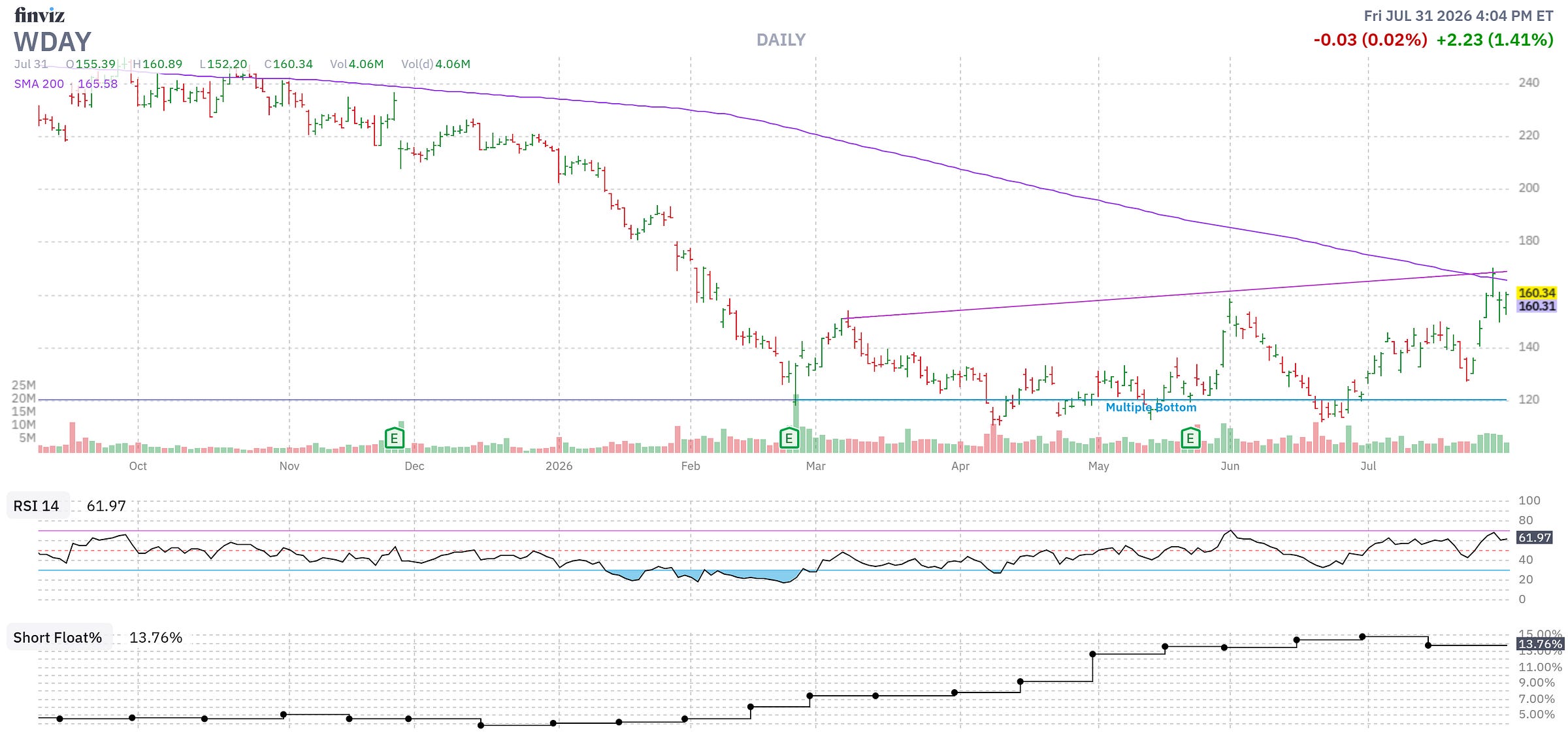This screenshot has height=748, width=1568.
Task: Click the low price L 152.20
Action: tap(223, 64)
